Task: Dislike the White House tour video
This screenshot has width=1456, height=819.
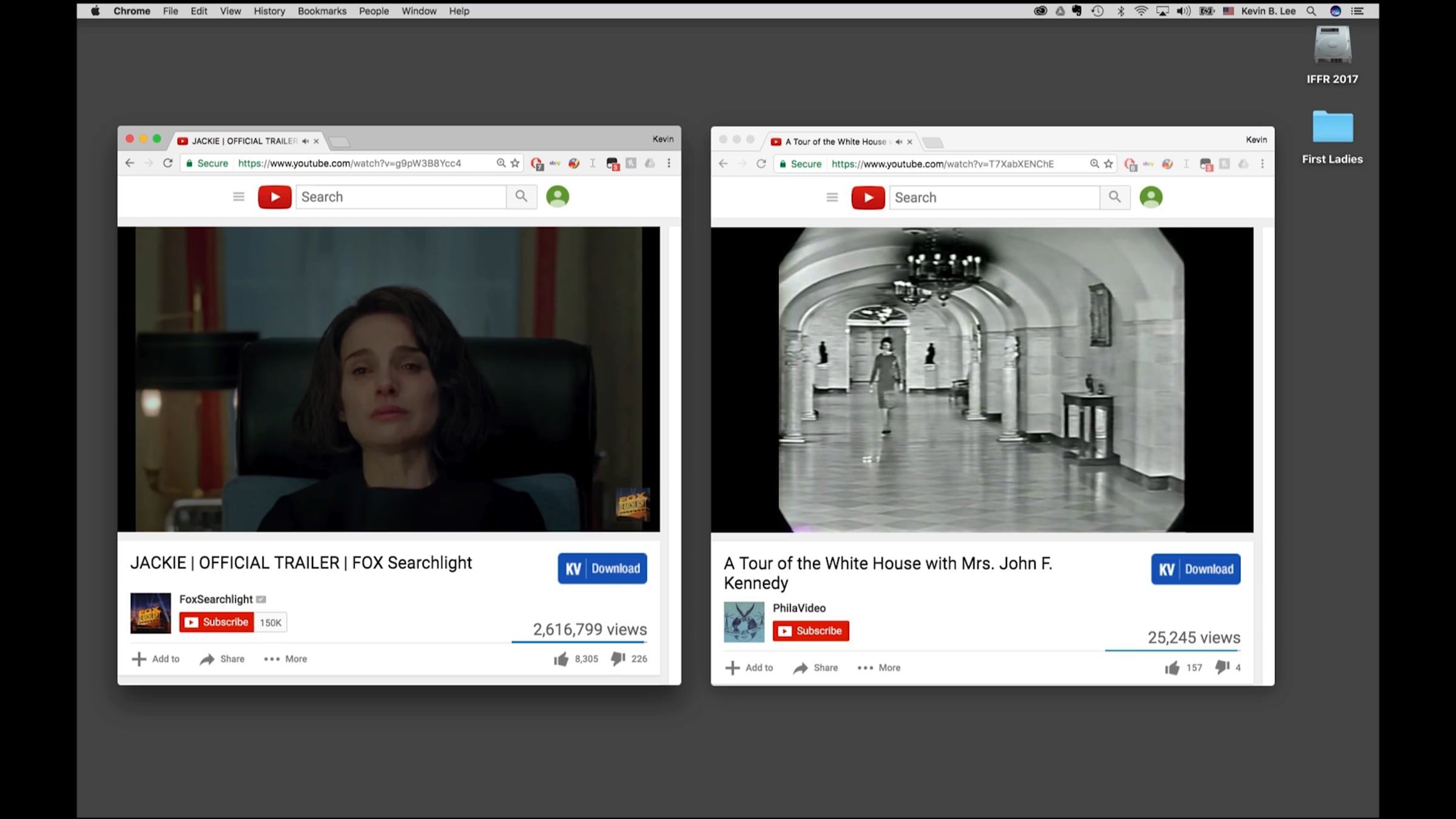Action: pyautogui.click(x=1222, y=668)
